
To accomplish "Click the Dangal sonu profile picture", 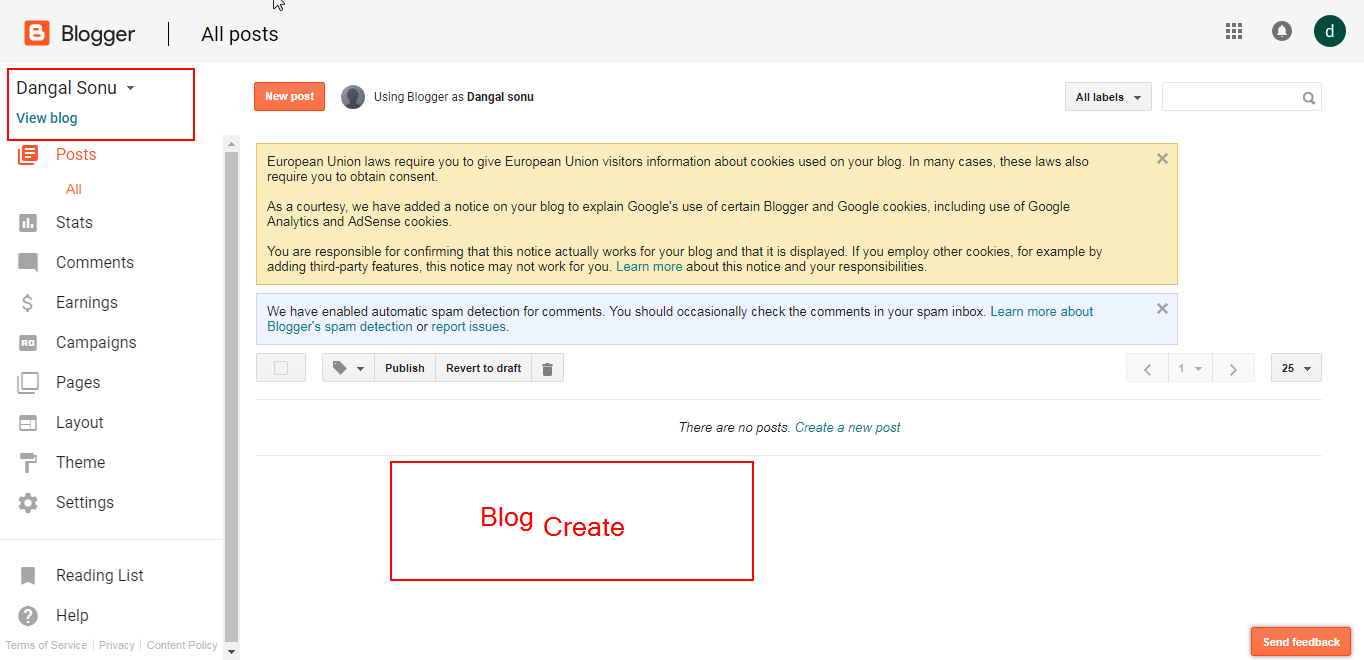I will [x=353, y=97].
